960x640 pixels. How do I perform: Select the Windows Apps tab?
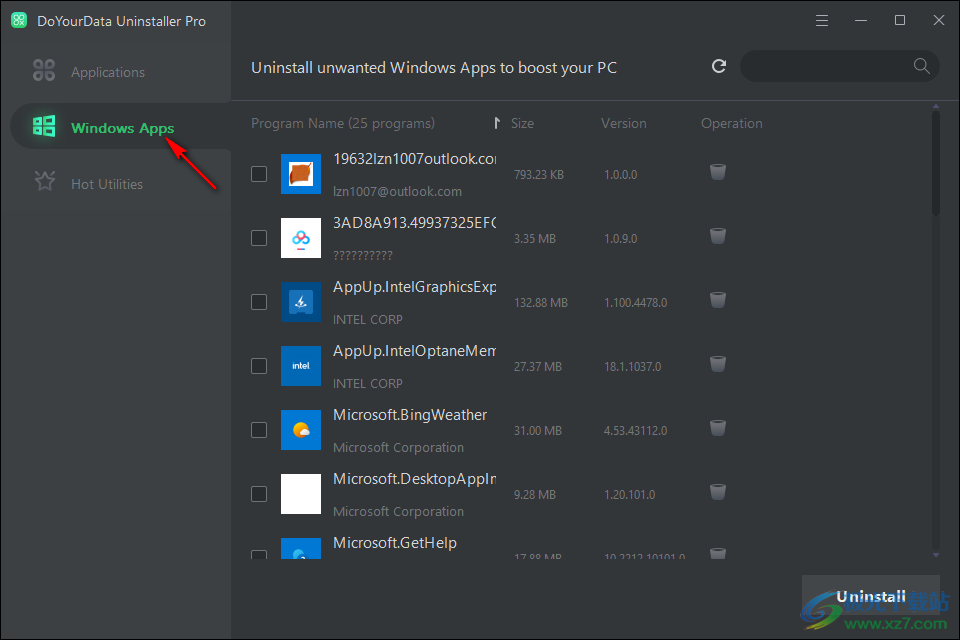121,127
